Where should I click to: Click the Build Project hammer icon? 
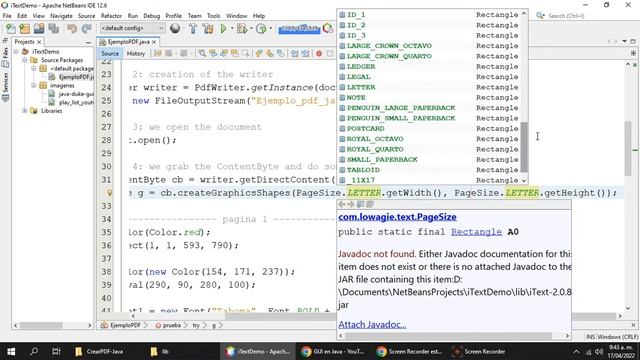(x=193, y=29)
